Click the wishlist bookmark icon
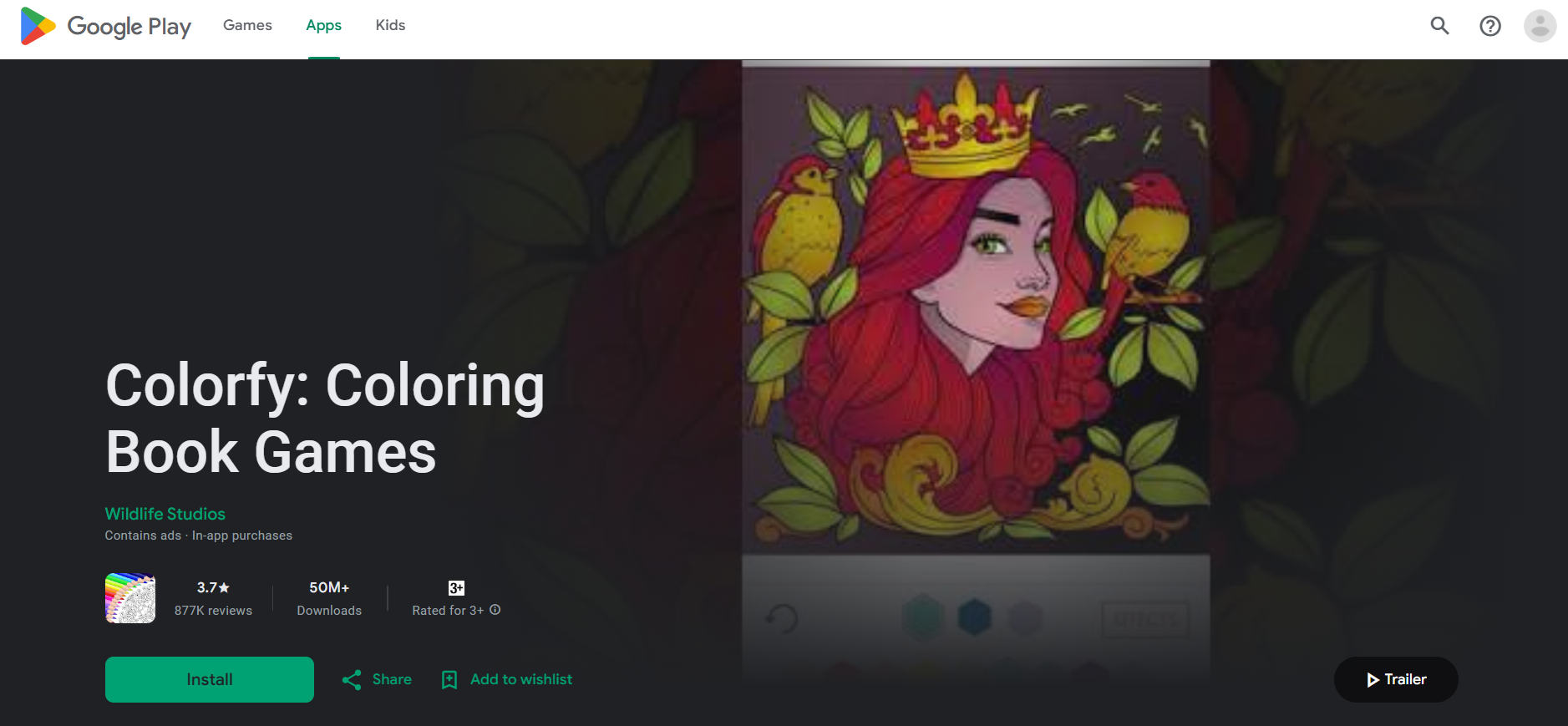1568x726 pixels. [449, 680]
